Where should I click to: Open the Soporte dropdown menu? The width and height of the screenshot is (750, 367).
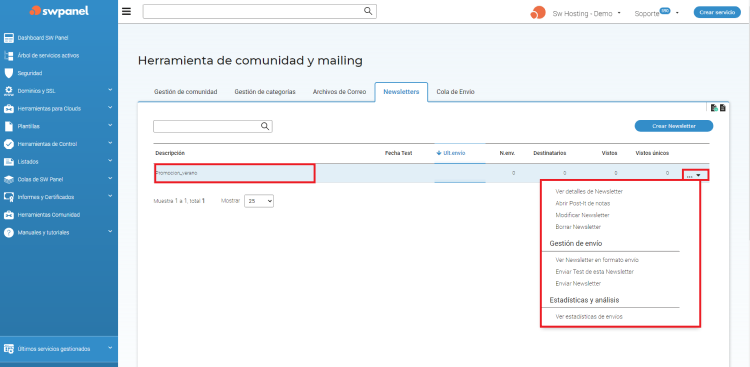[657, 13]
